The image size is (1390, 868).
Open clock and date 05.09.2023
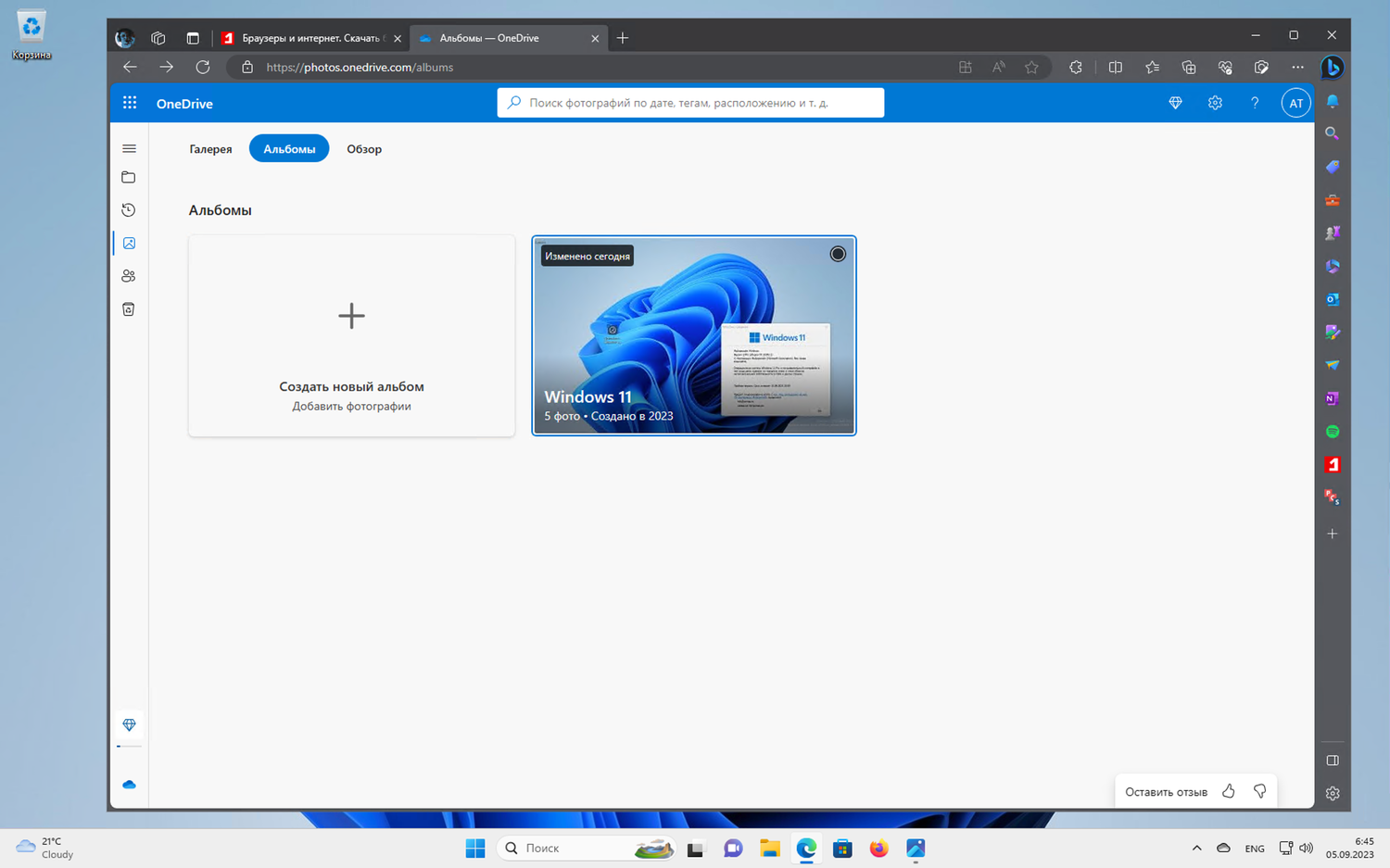click(1350, 848)
